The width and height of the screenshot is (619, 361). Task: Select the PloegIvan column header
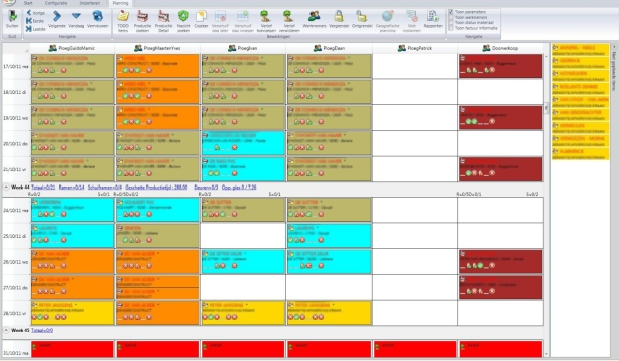click(x=242, y=48)
